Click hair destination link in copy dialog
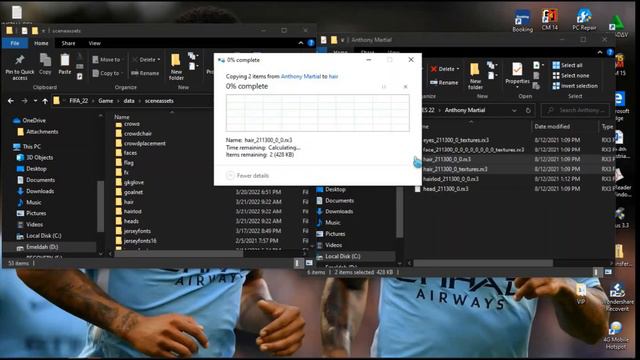Image resolution: width=640 pixels, height=360 pixels. pyautogui.click(x=333, y=76)
